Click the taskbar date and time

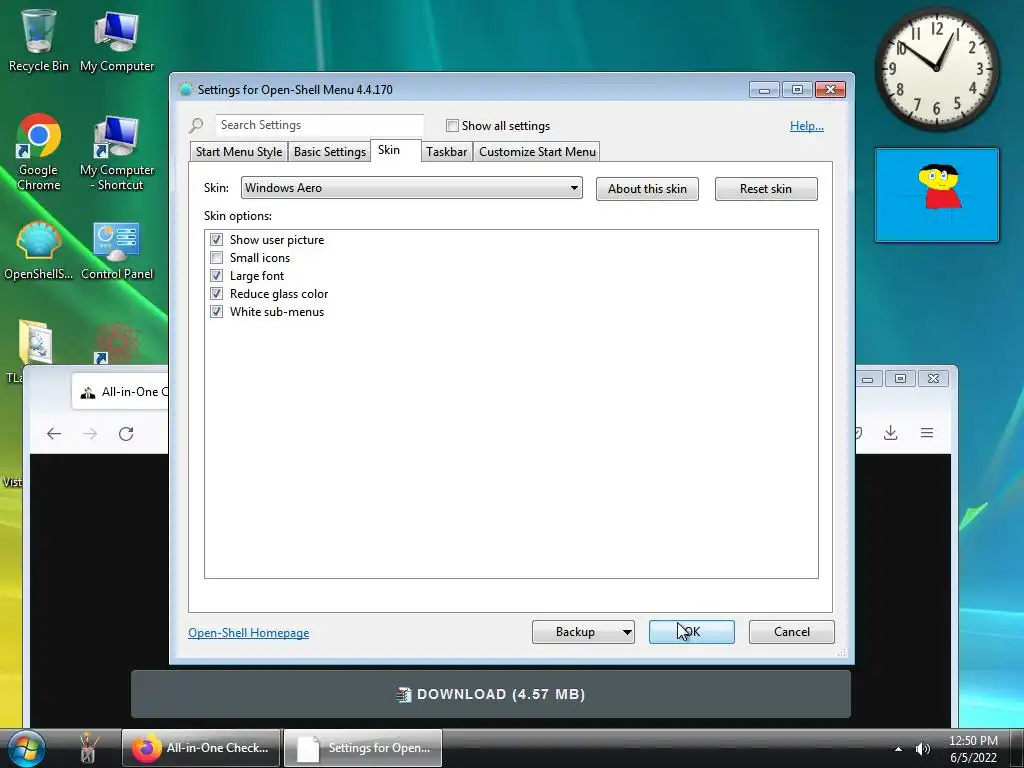click(x=973, y=749)
